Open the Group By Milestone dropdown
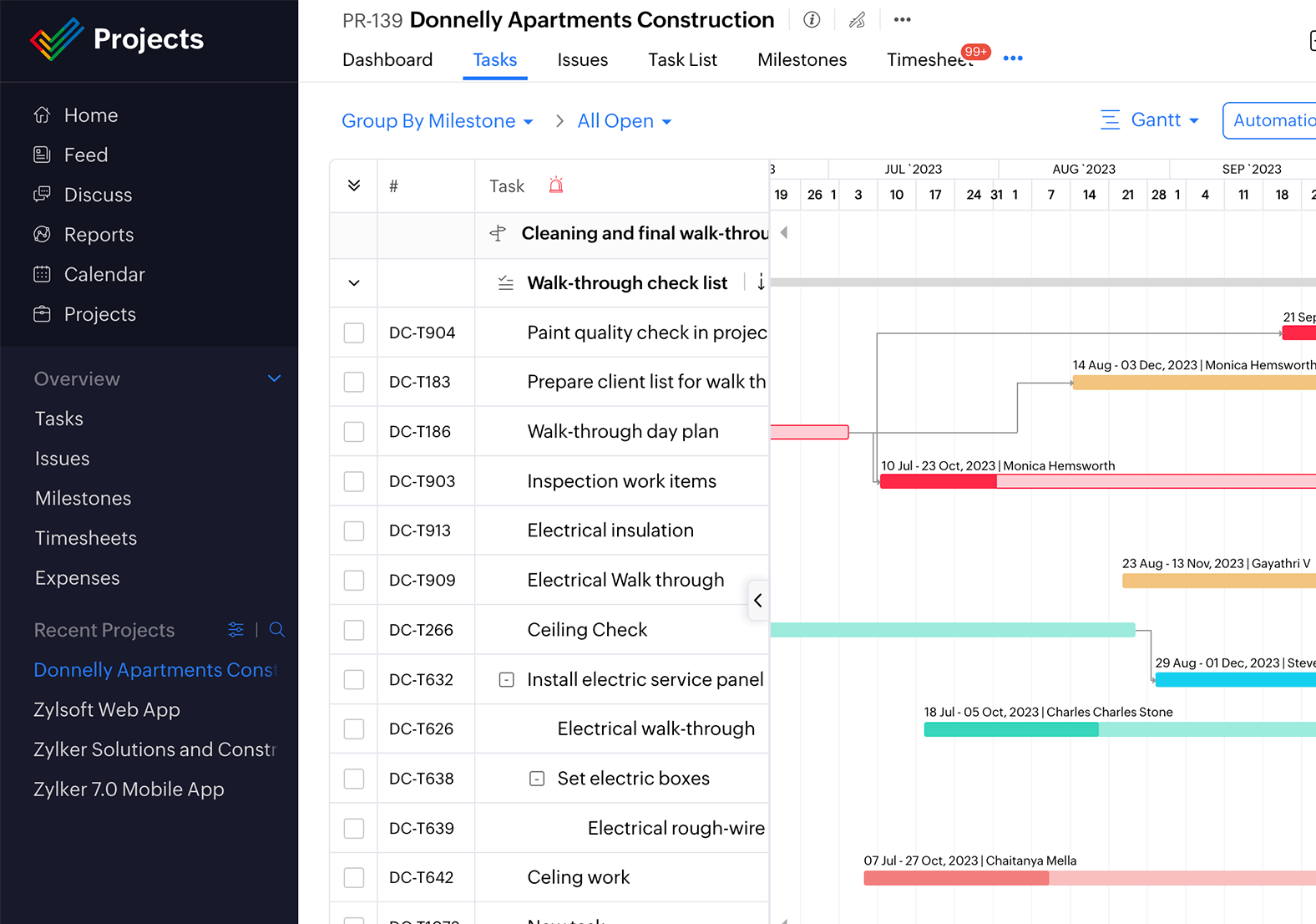Viewport: 1316px width, 924px height. coord(437,121)
